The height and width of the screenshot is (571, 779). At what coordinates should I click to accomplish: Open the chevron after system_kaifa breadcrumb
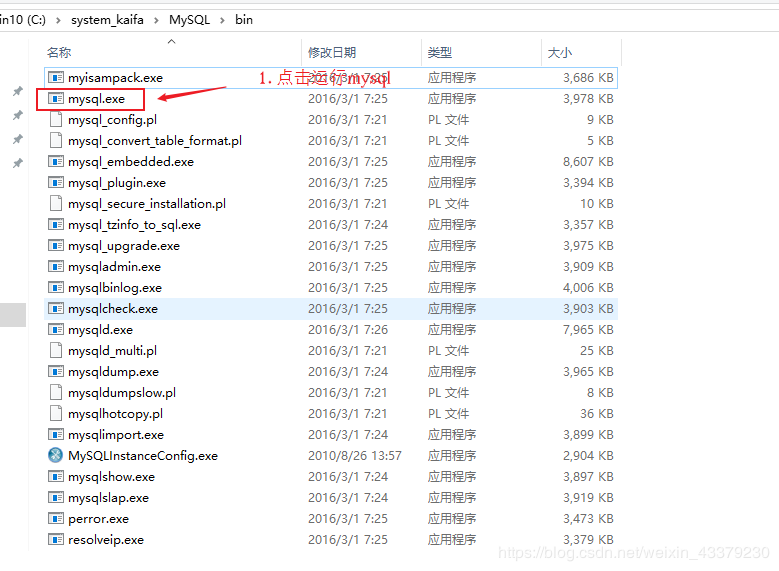click(x=156, y=20)
